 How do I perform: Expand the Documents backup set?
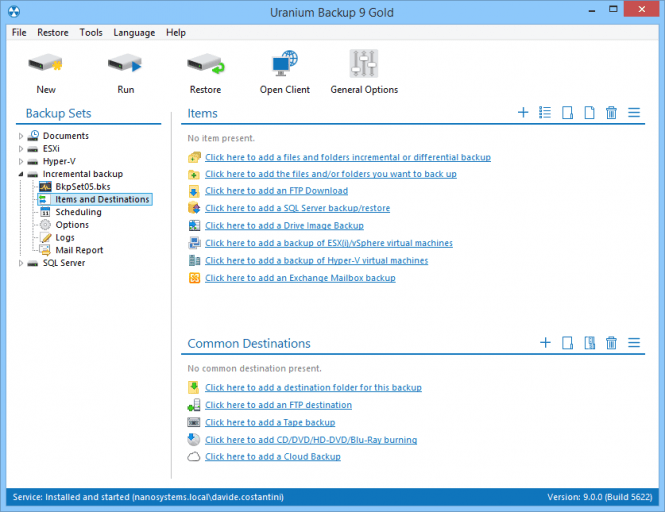21,136
